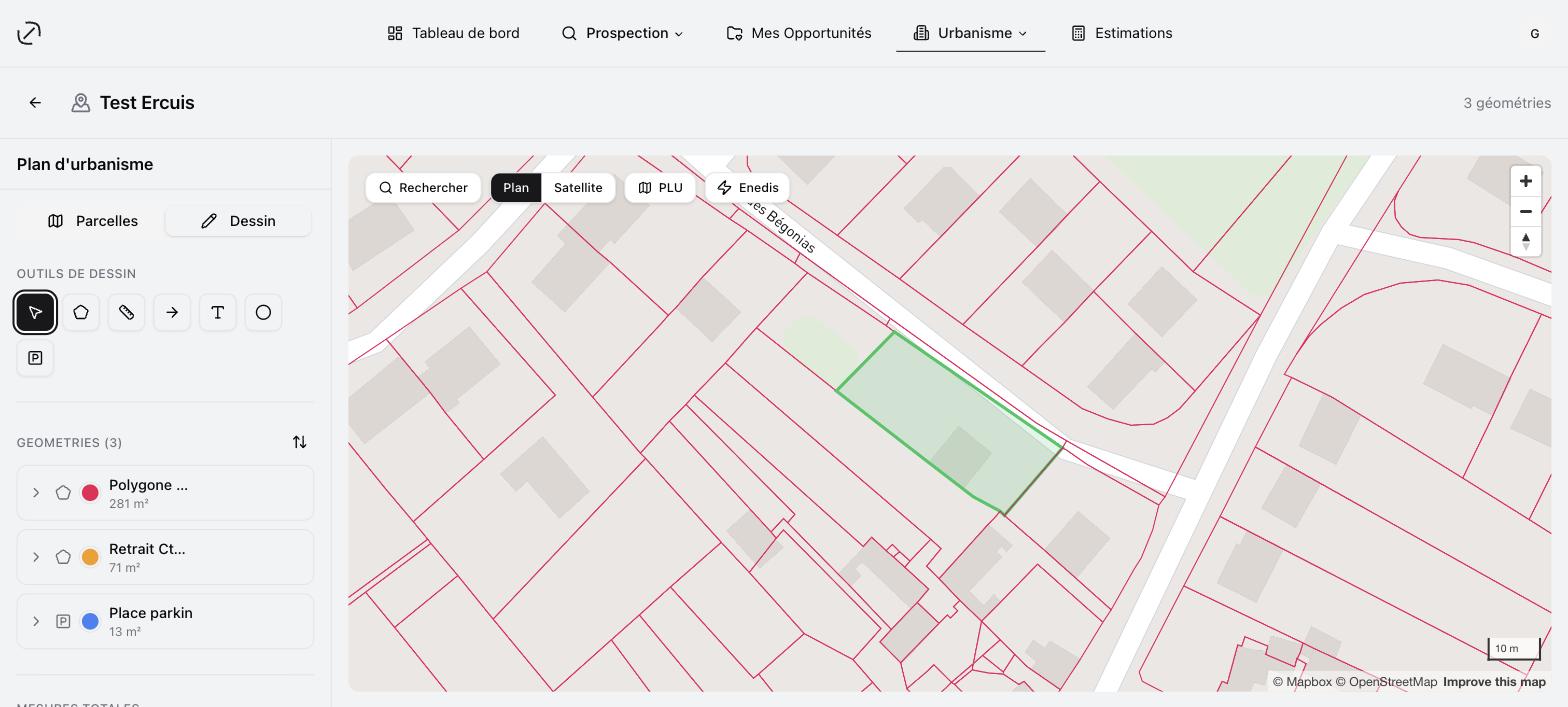The width and height of the screenshot is (1568, 707).
Task: Switch to the Parcelles tab
Action: [93, 221]
